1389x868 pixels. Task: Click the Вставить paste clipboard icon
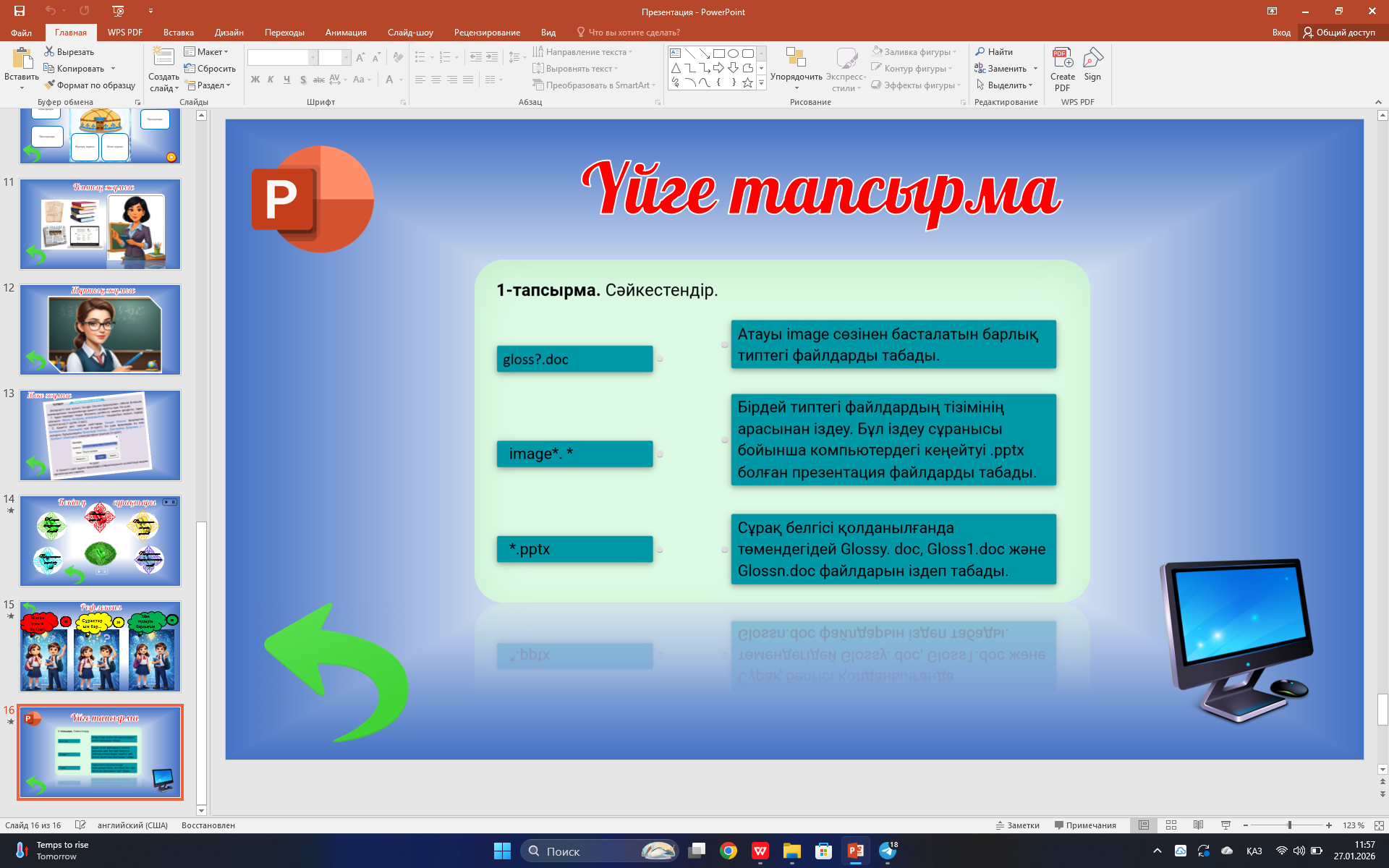pos(22,59)
